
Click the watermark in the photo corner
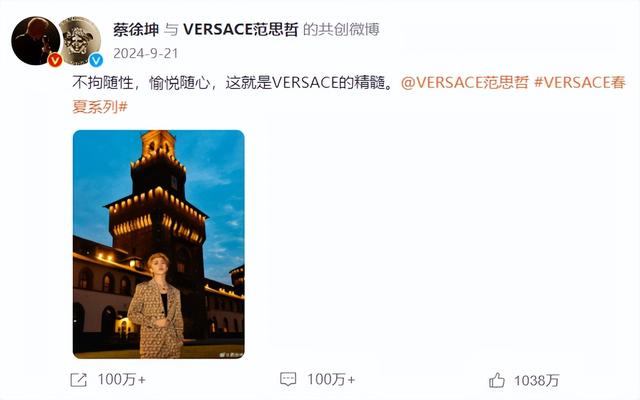(x=231, y=355)
